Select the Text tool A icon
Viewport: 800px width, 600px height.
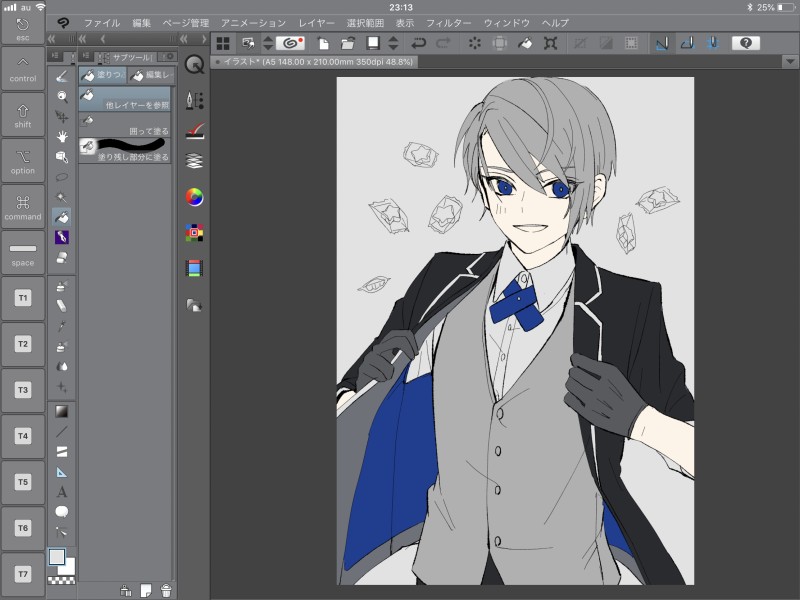[62, 492]
